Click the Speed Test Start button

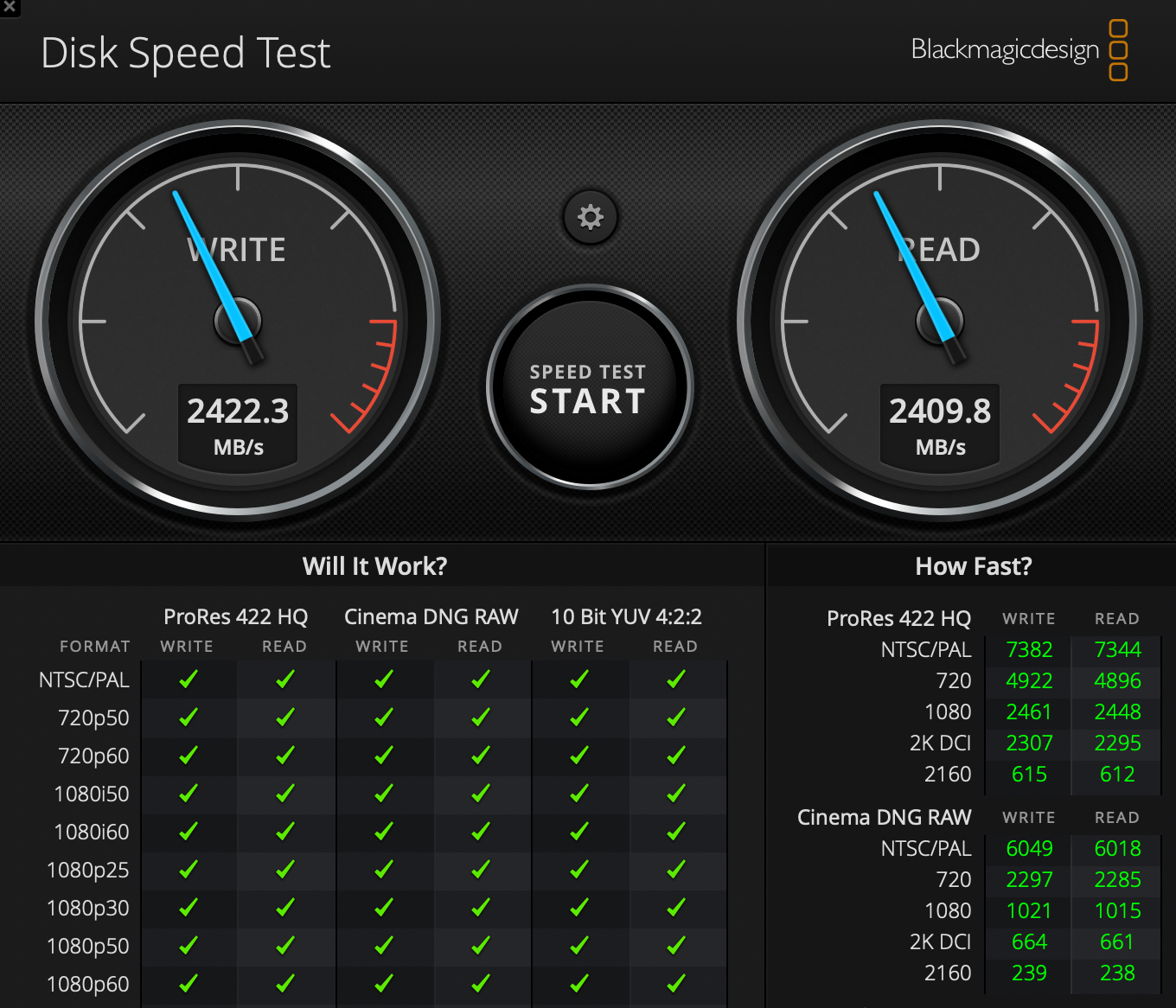click(590, 387)
